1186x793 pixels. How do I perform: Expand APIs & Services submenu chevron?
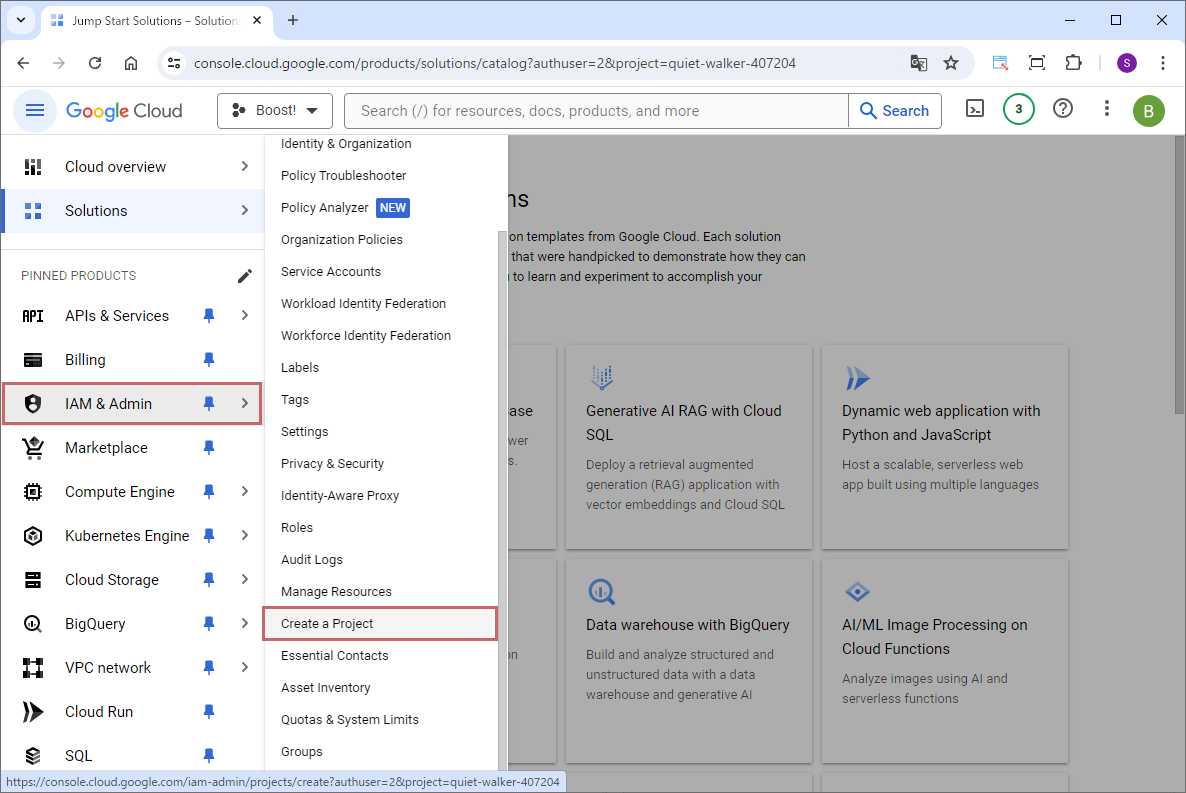244,315
